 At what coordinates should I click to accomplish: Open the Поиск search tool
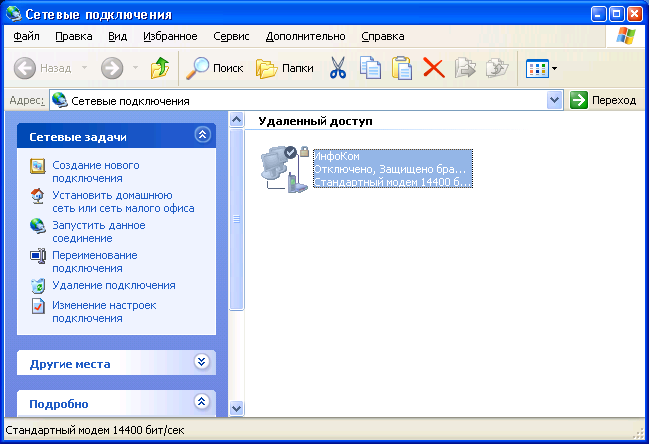point(214,68)
